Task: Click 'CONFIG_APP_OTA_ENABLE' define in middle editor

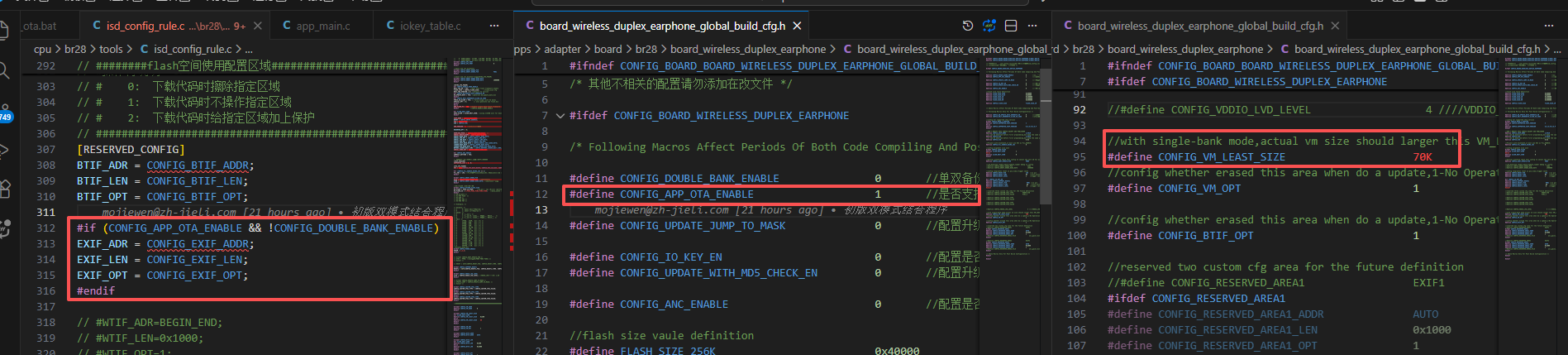Action: point(687,194)
